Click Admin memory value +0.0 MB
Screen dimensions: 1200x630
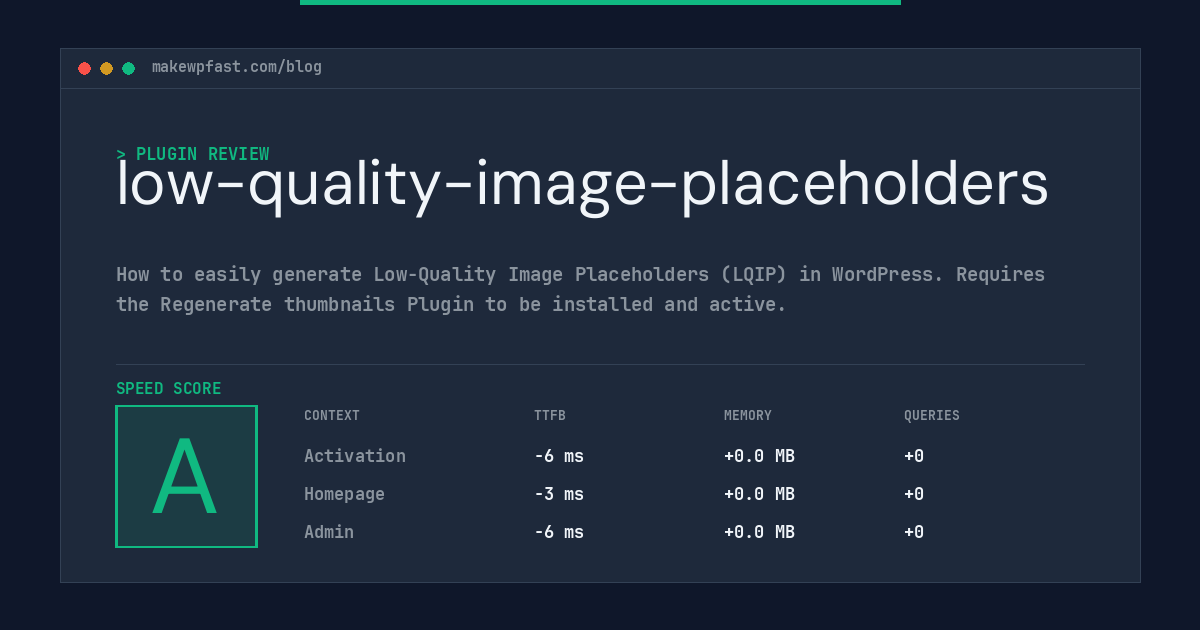(759, 532)
